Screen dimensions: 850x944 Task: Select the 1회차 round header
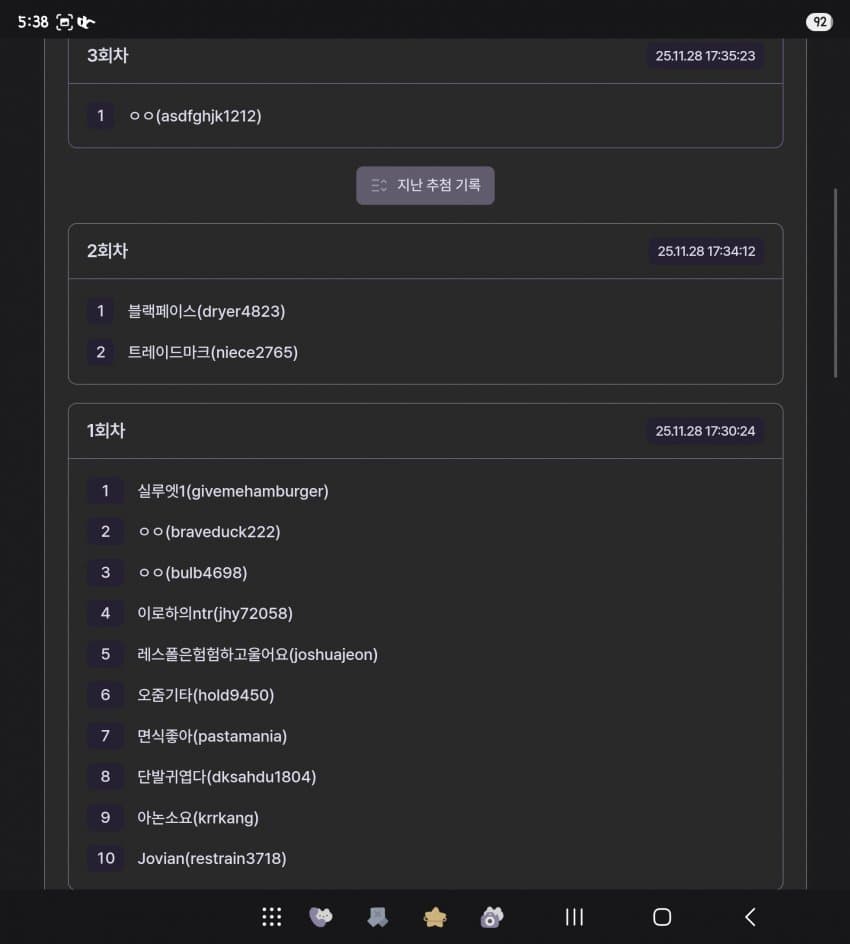106,431
